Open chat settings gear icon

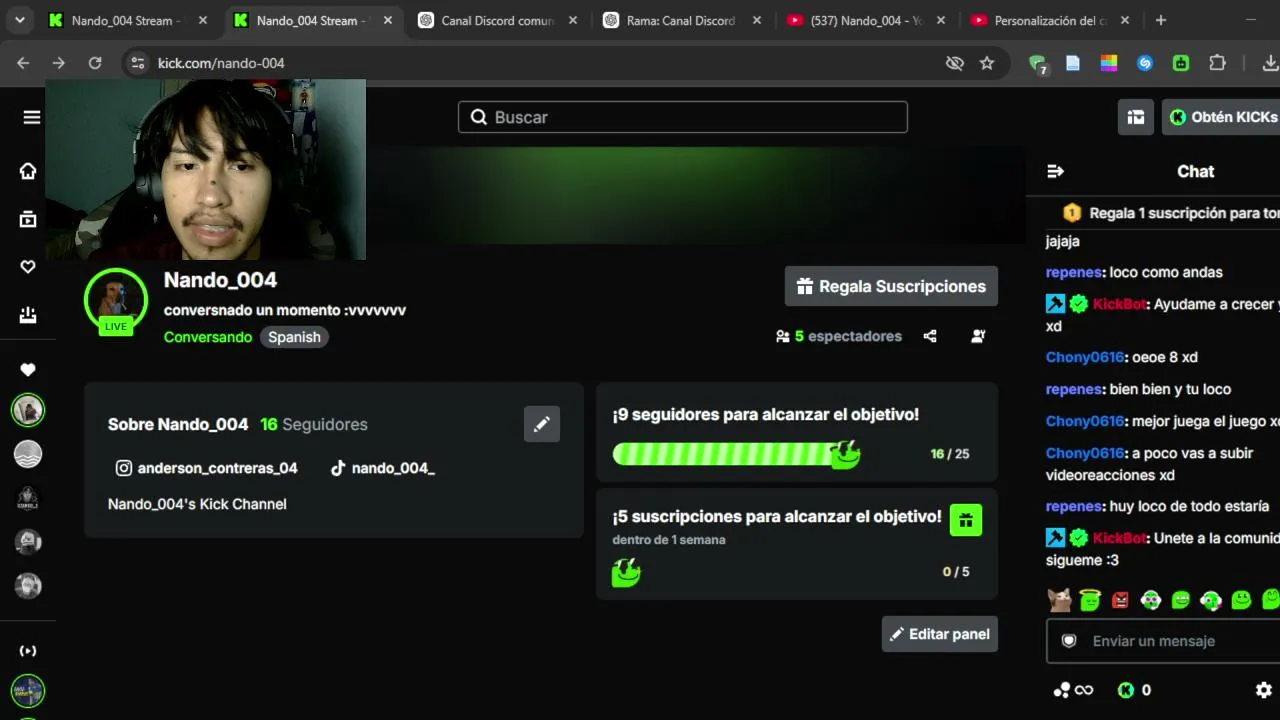1264,690
